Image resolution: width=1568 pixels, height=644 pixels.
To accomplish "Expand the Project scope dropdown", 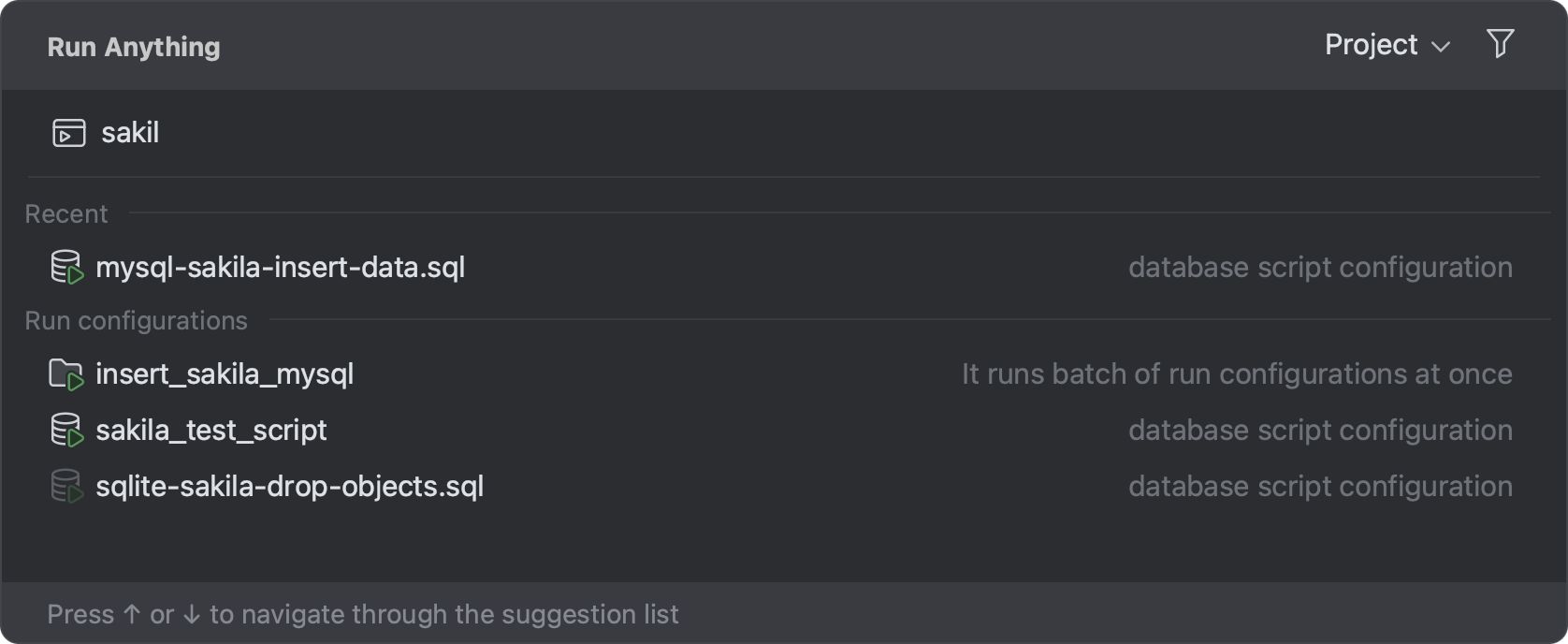I will (x=1441, y=46).
